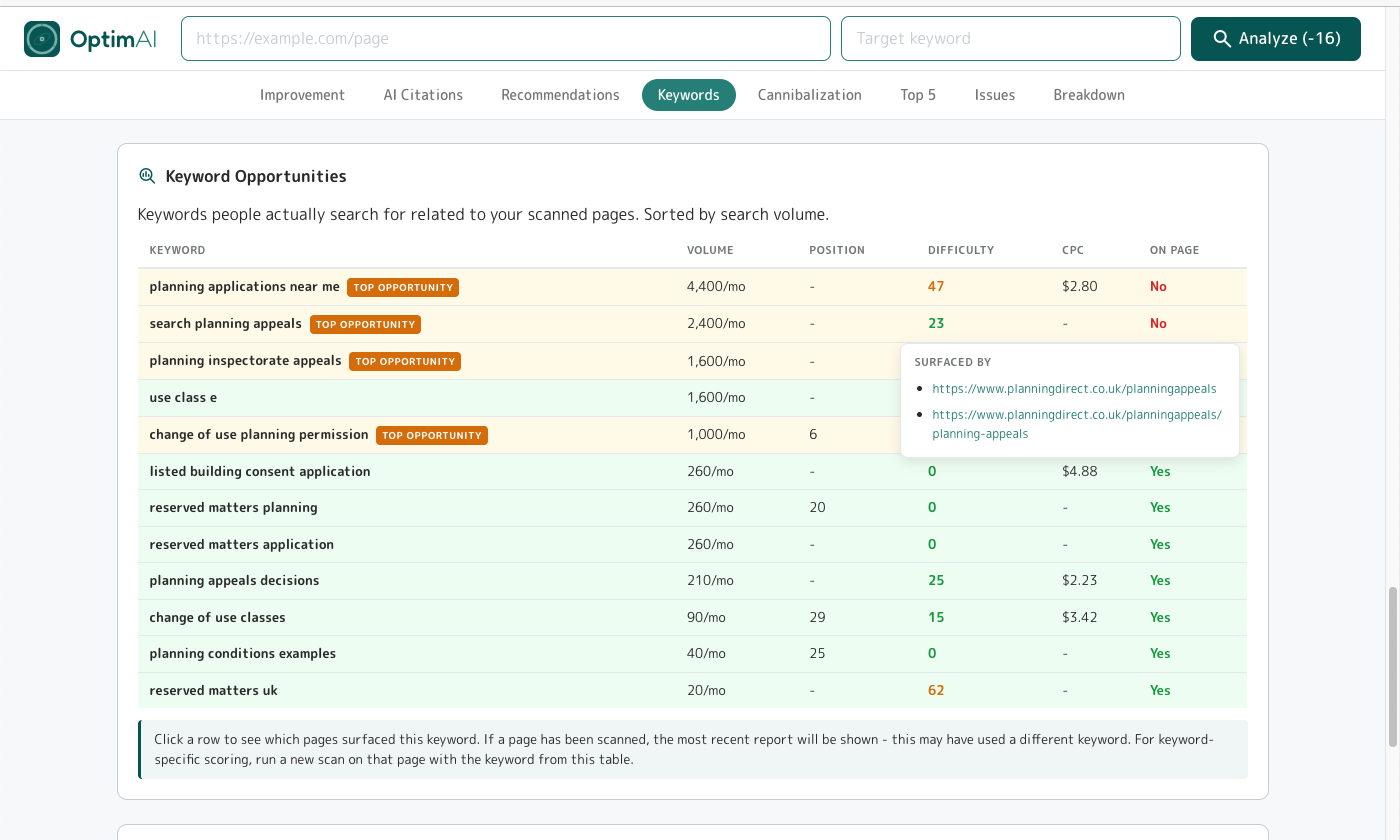The width and height of the screenshot is (1400, 840).
Task: Click the $4.88 CPC value
Action: click(1080, 471)
